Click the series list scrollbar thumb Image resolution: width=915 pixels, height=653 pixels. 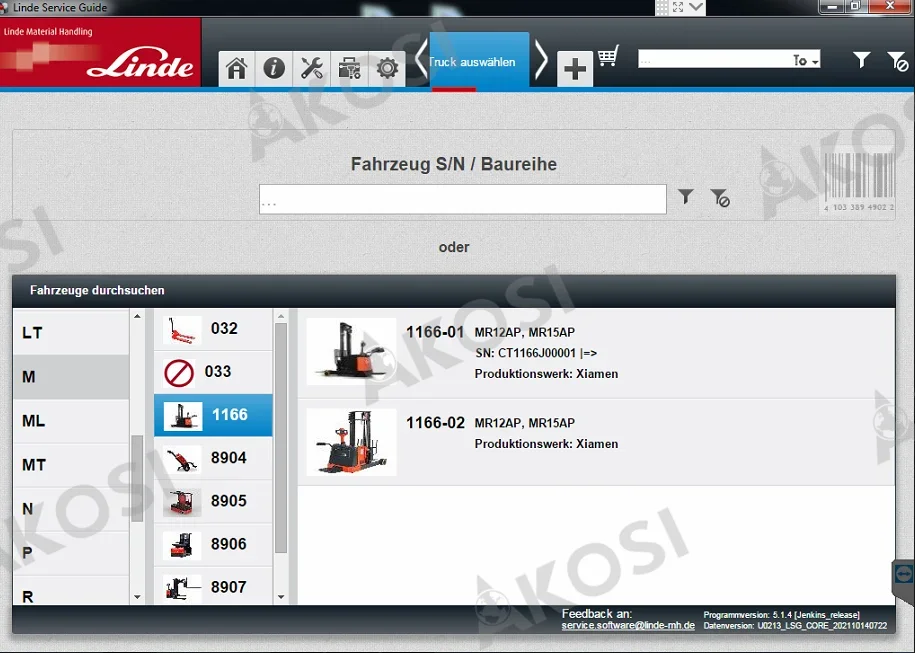281,438
